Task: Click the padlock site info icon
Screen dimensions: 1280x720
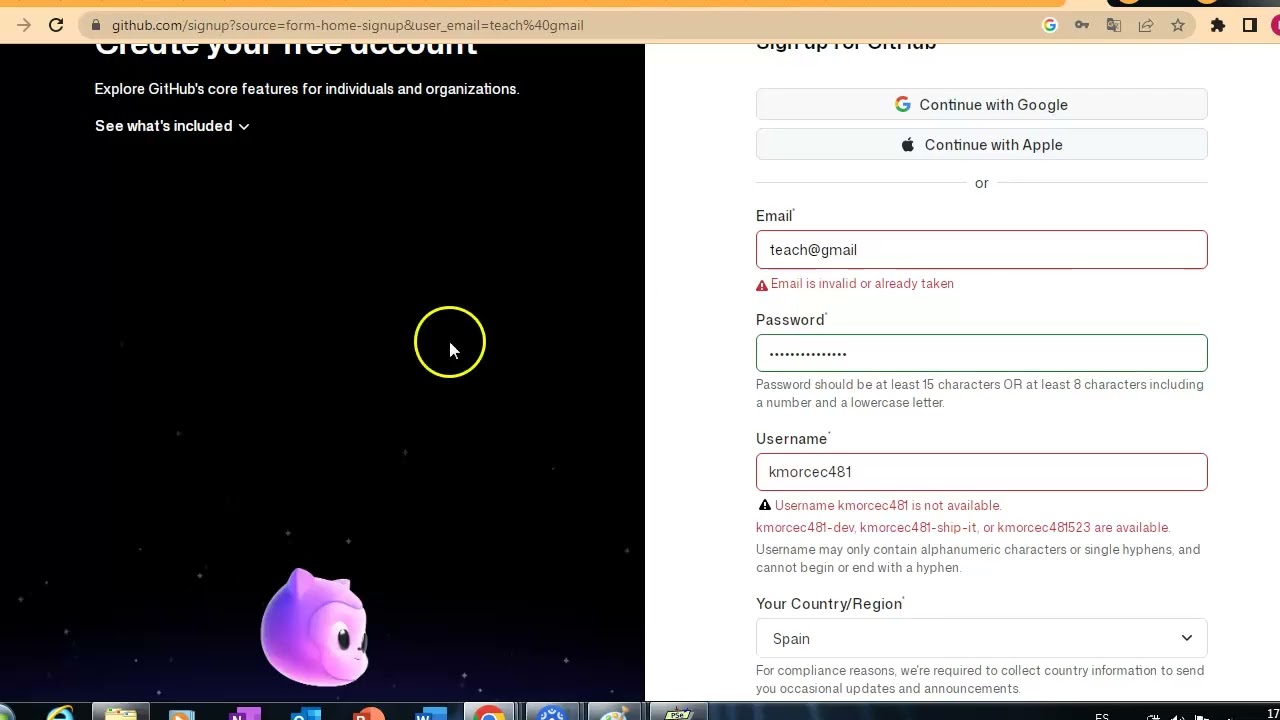Action: (96, 25)
